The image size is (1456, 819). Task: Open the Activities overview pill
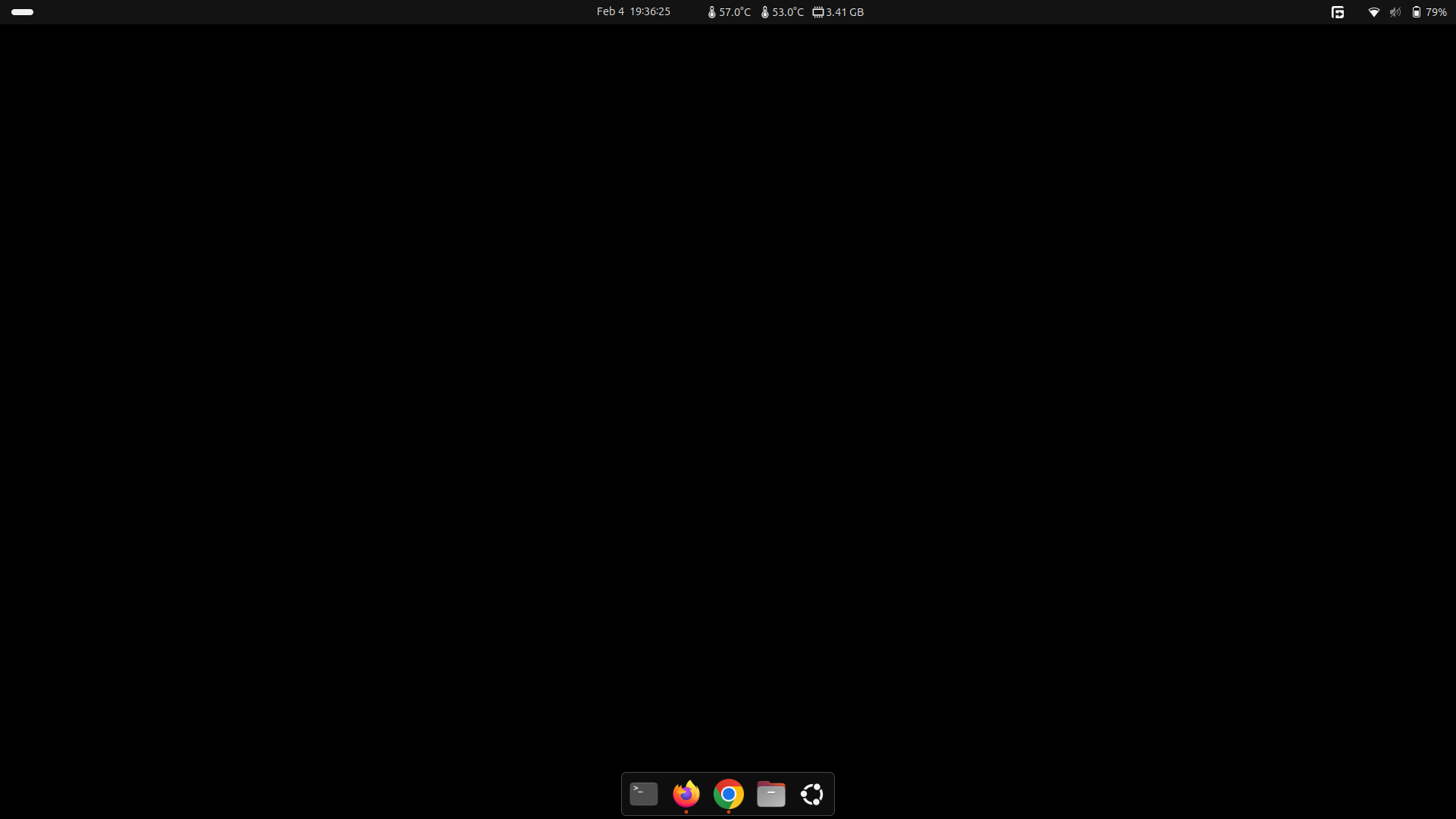click(x=23, y=12)
